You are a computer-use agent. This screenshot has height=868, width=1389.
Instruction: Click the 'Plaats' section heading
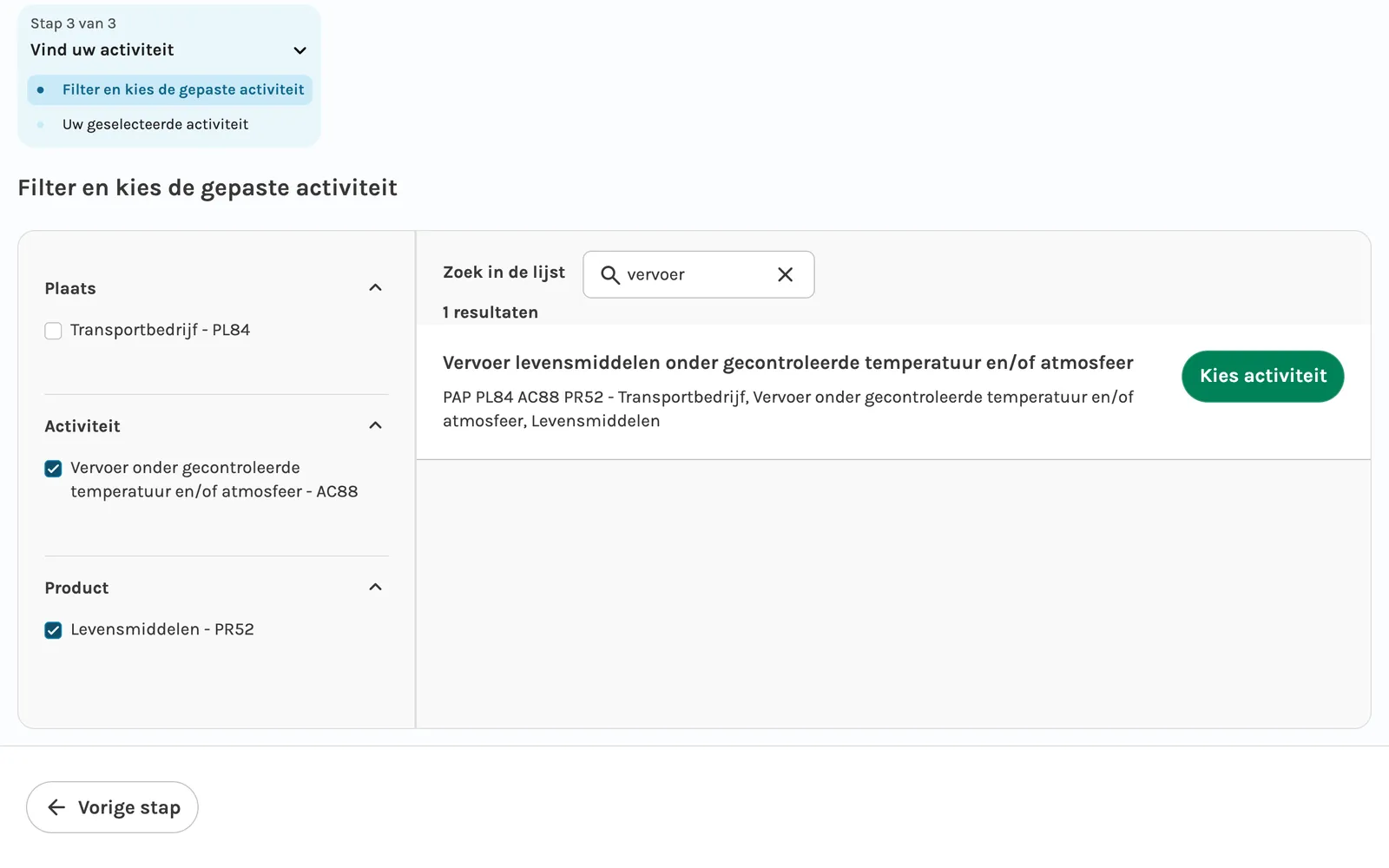point(70,288)
